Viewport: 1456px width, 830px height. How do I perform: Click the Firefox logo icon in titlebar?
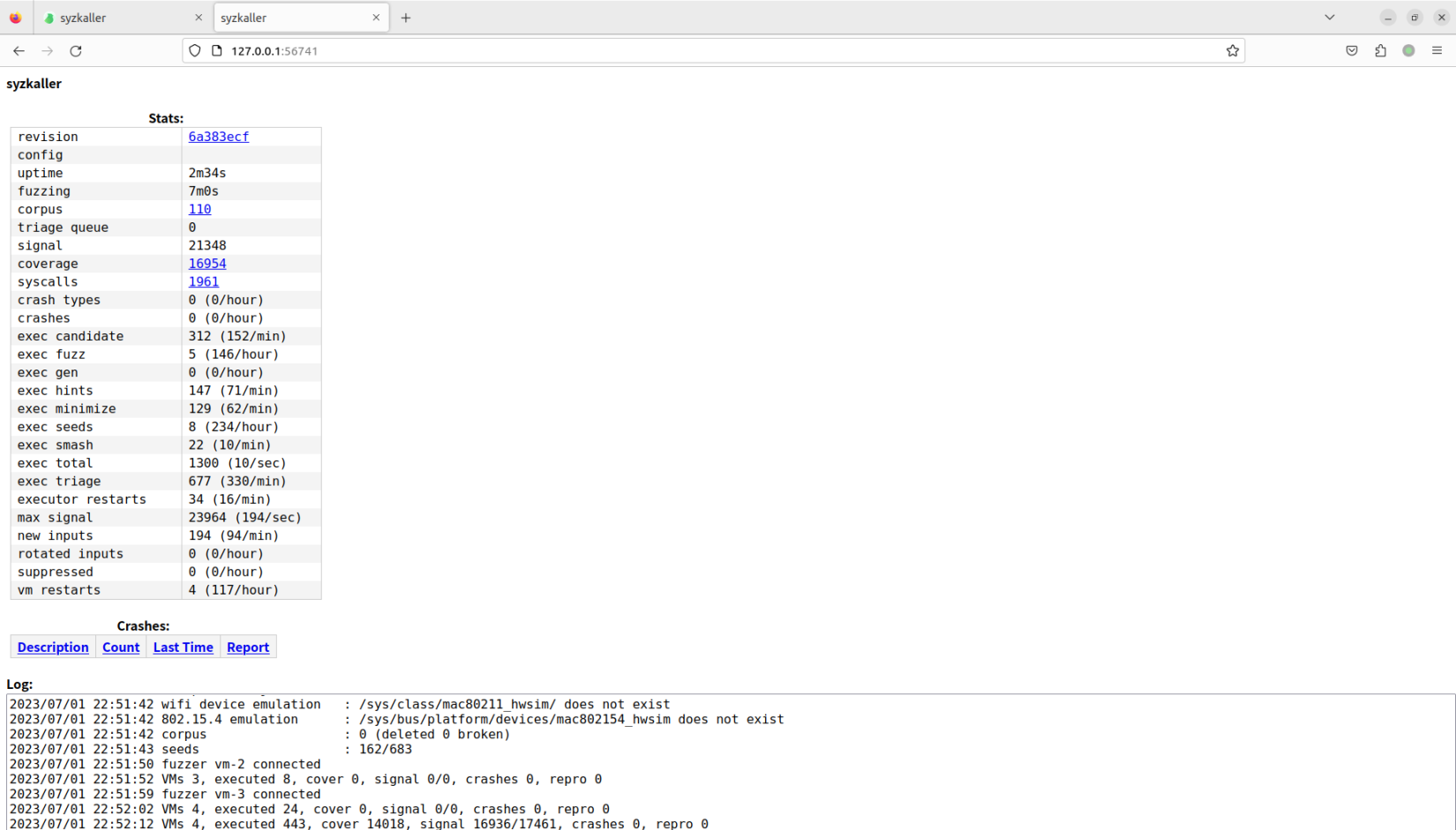(16, 18)
